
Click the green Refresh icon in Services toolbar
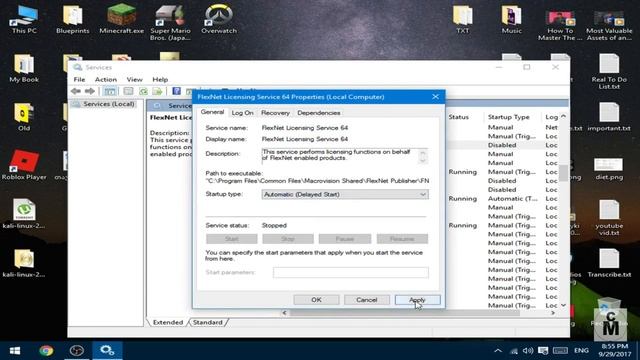pos(143,91)
